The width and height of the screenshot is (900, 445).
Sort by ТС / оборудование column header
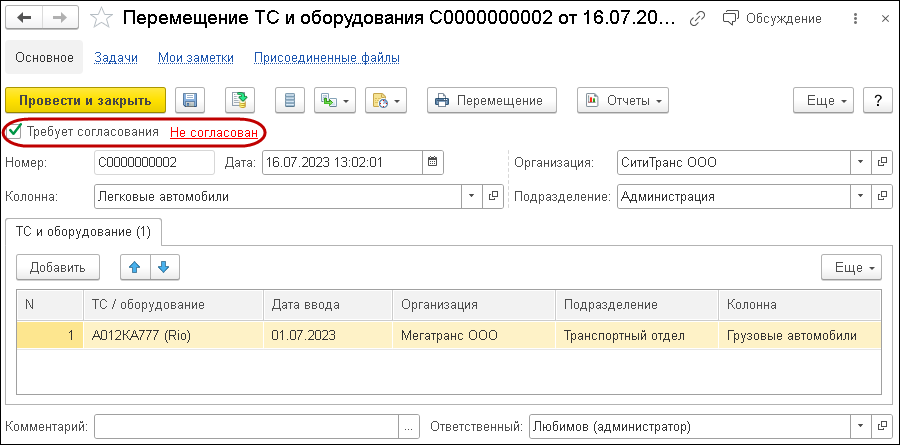(174, 305)
